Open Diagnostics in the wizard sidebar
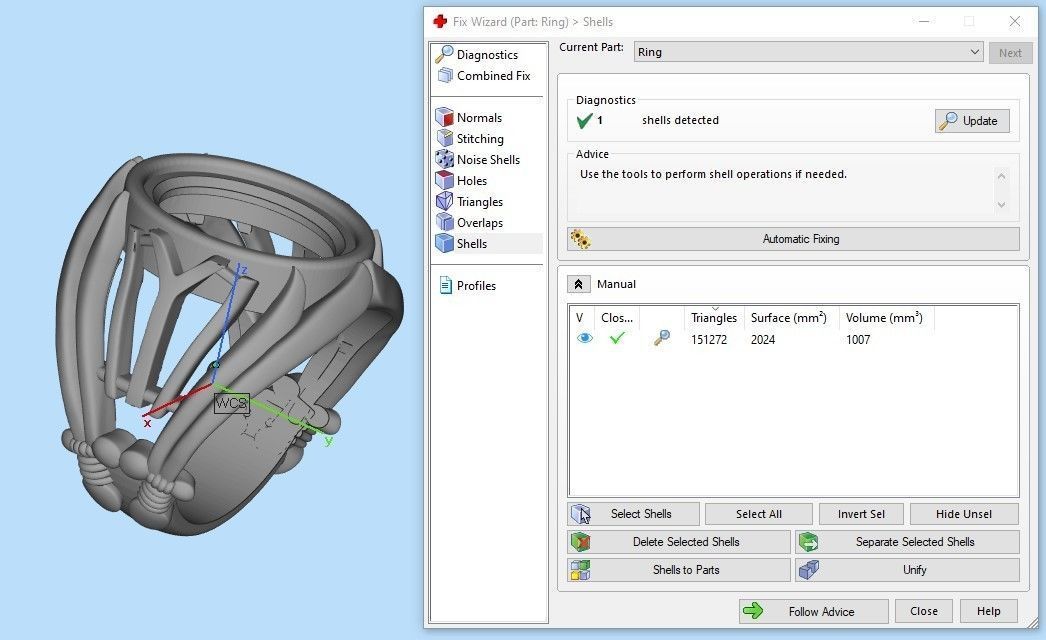The image size is (1046, 640). (487, 55)
